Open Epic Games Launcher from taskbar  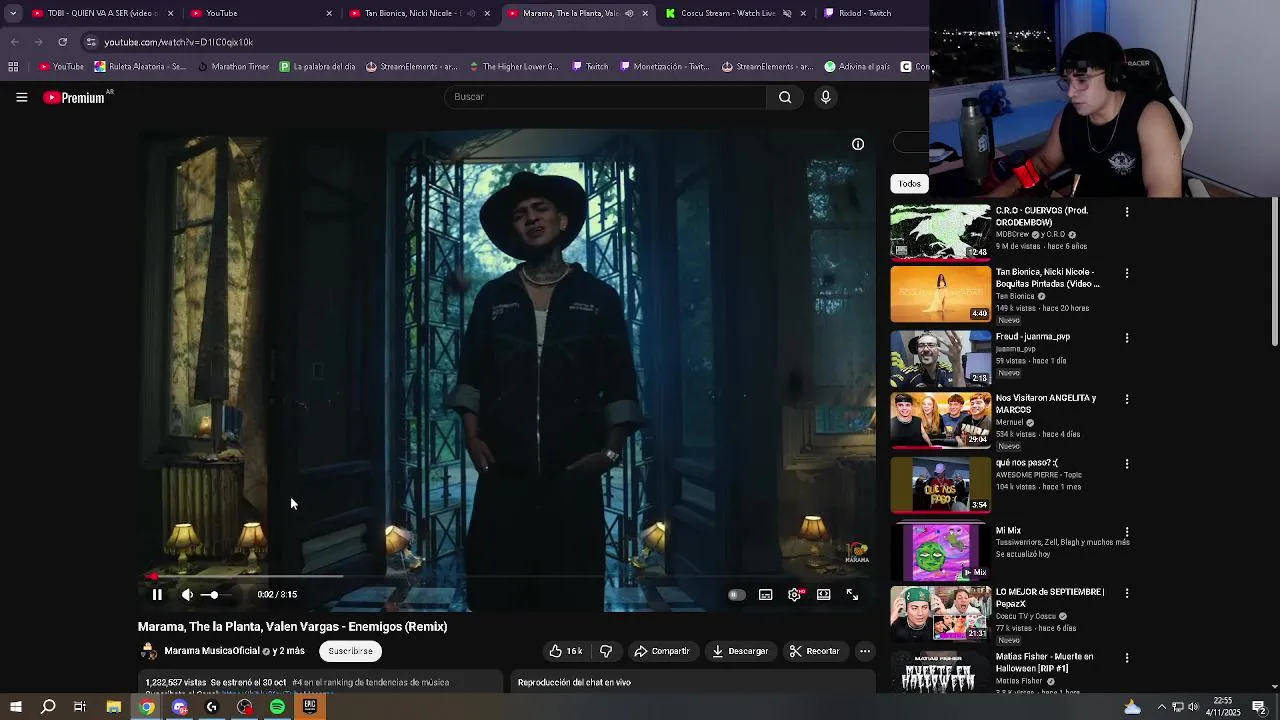coord(310,707)
